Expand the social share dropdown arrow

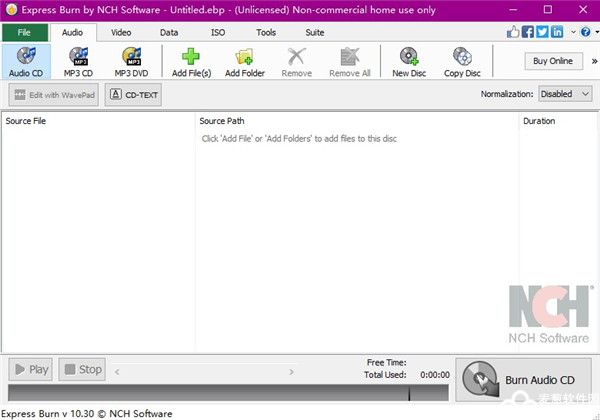[573, 32]
